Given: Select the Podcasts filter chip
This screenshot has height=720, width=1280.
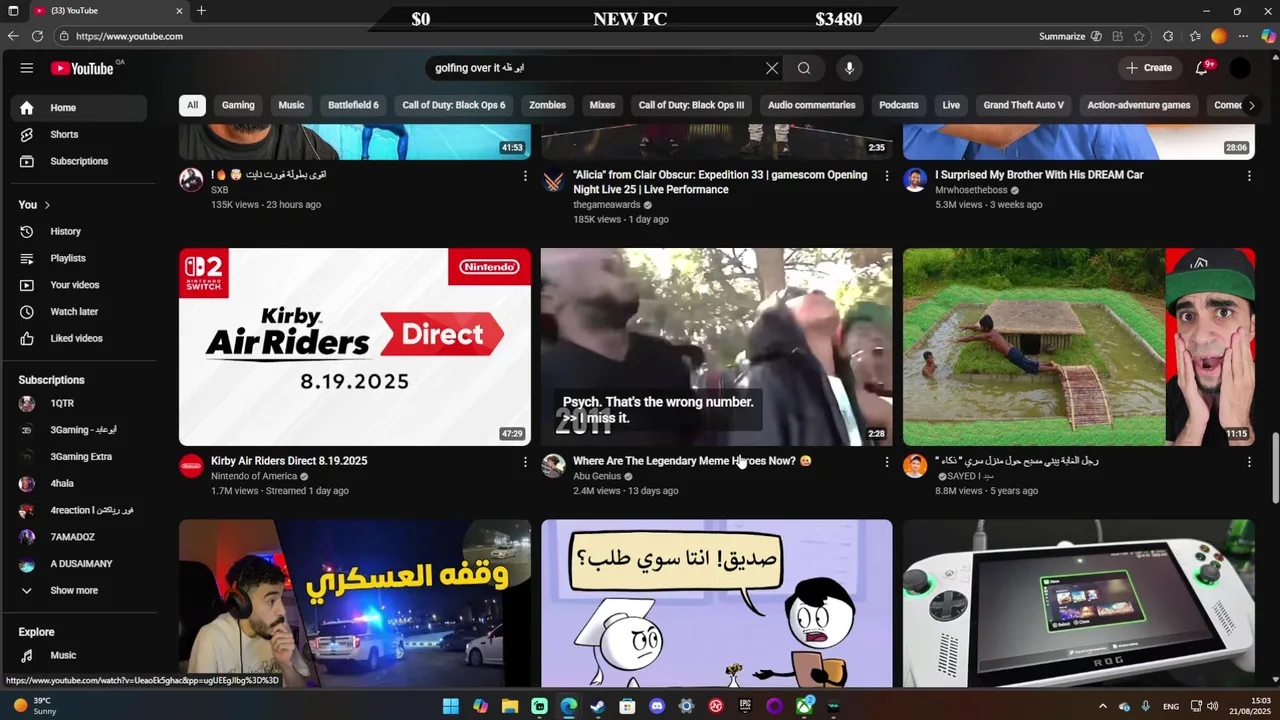Looking at the screenshot, I should click(x=899, y=105).
